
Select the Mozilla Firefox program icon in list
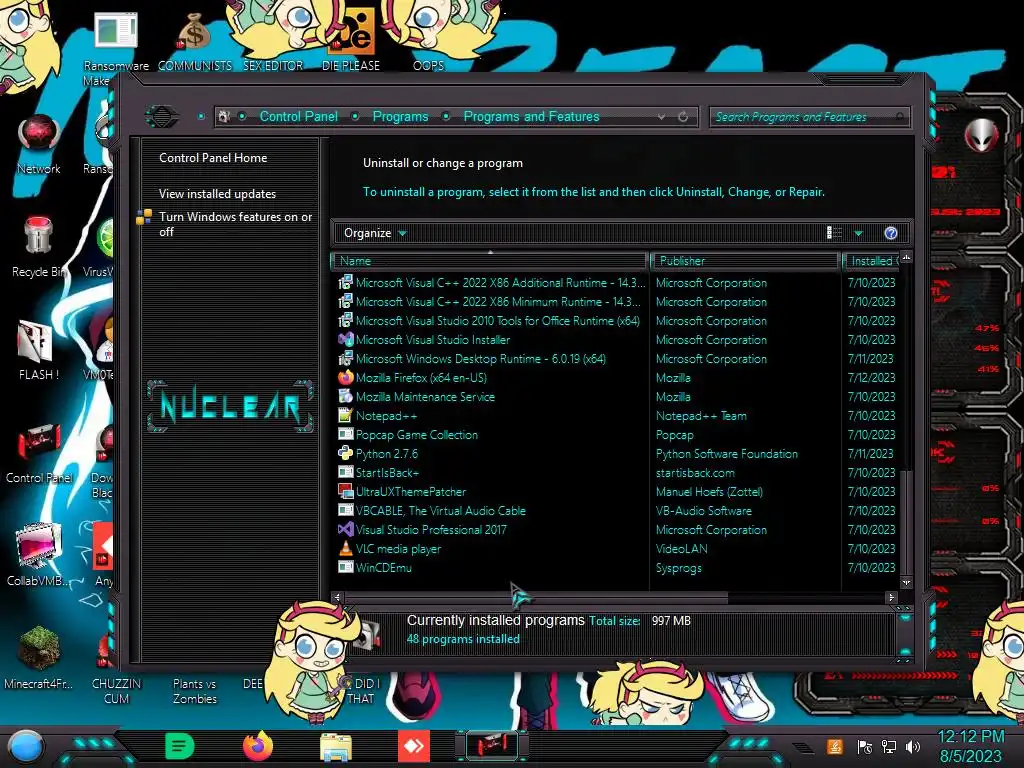tap(345, 377)
